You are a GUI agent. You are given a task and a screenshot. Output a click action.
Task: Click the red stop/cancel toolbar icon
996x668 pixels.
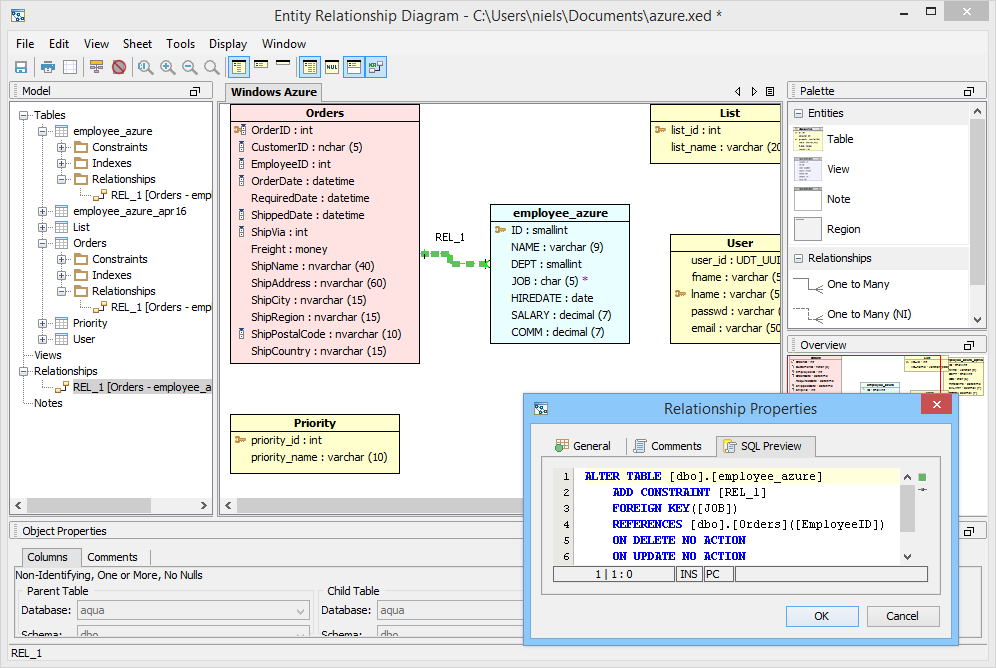pos(119,67)
